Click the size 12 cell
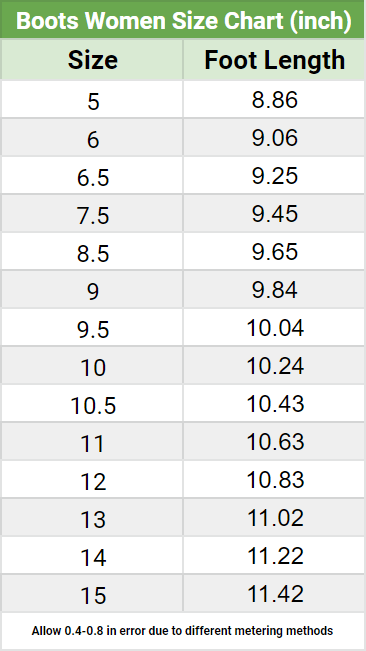The height and width of the screenshot is (651, 366). click(x=92, y=480)
